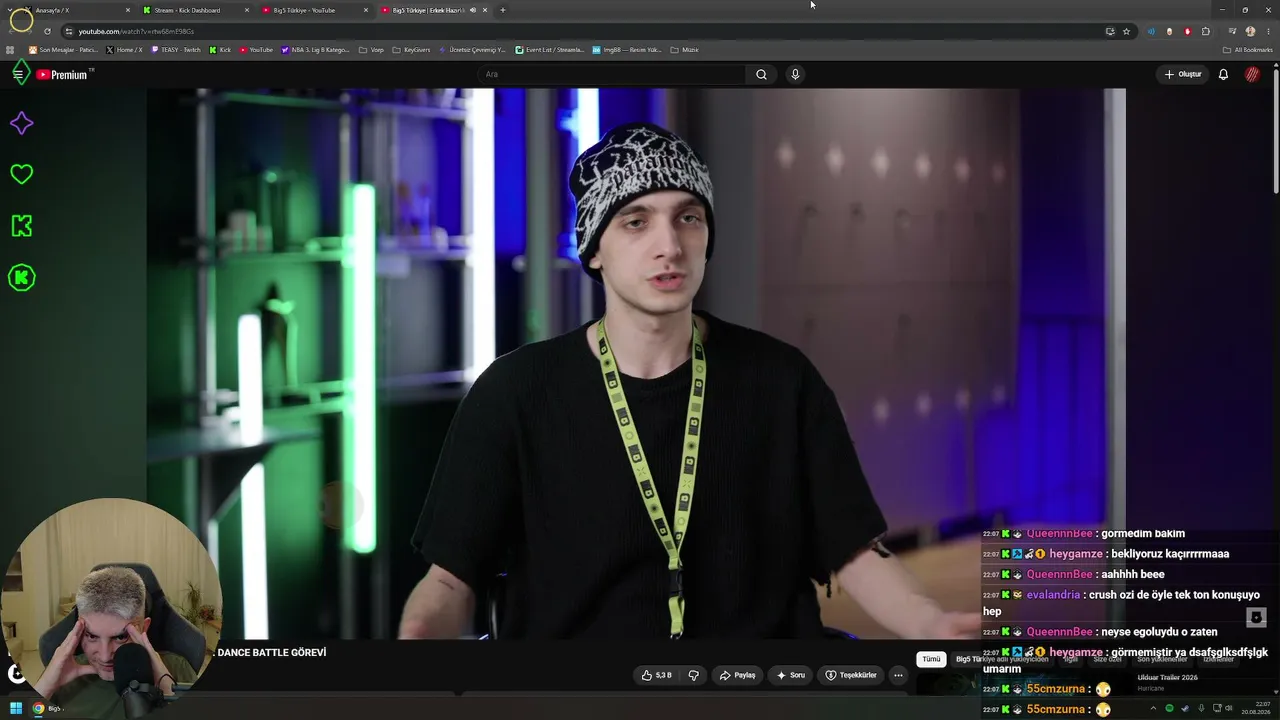1280x720 pixels.
Task: Click the page vertical scrollbar
Action: point(1276,130)
